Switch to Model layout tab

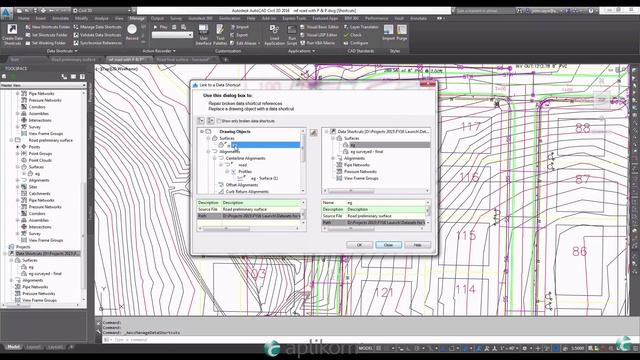[x=13, y=347]
